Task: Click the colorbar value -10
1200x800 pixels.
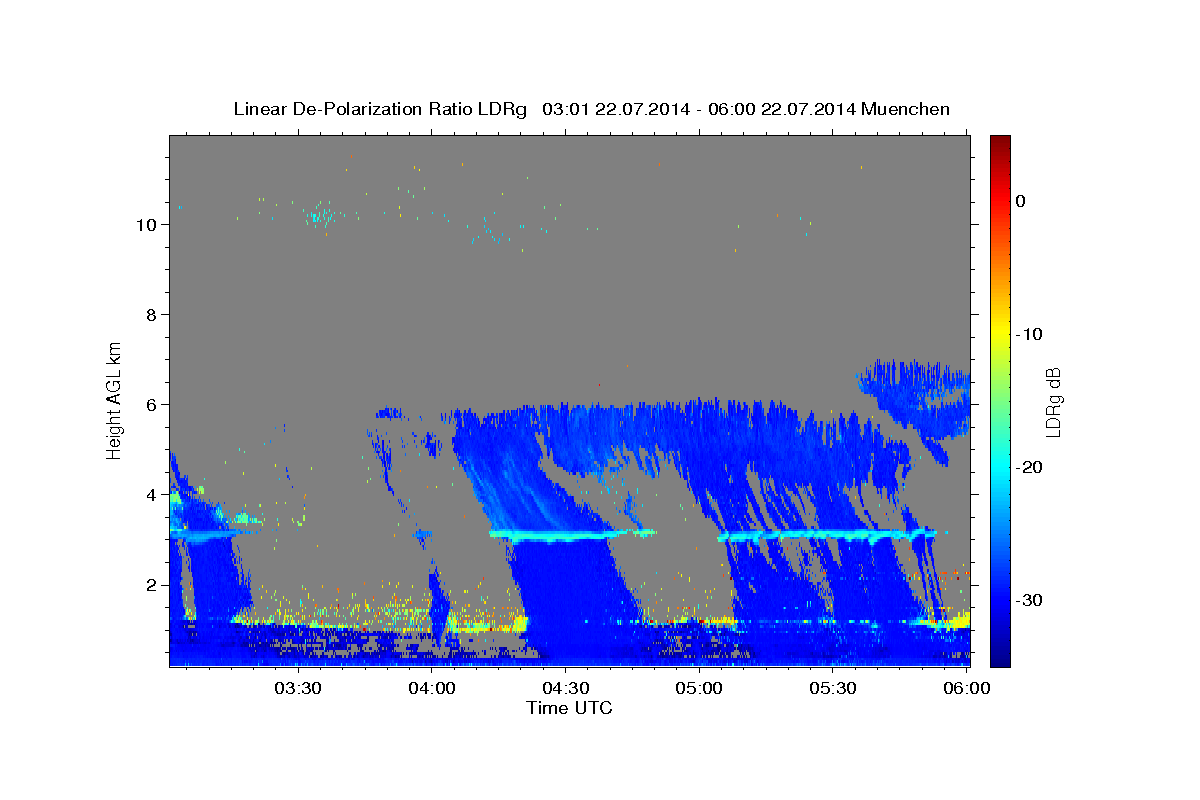Action: pos(1030,334)
